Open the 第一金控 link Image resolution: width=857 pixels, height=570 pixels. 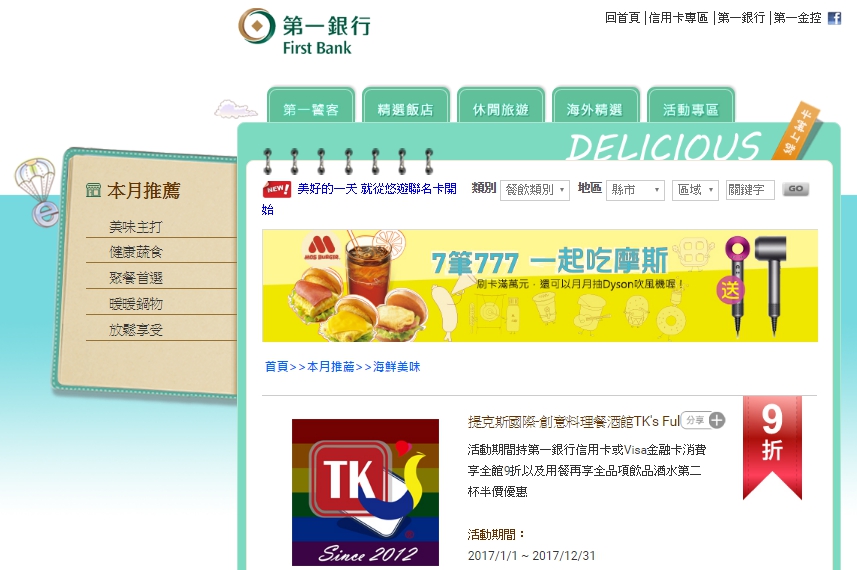797,18
